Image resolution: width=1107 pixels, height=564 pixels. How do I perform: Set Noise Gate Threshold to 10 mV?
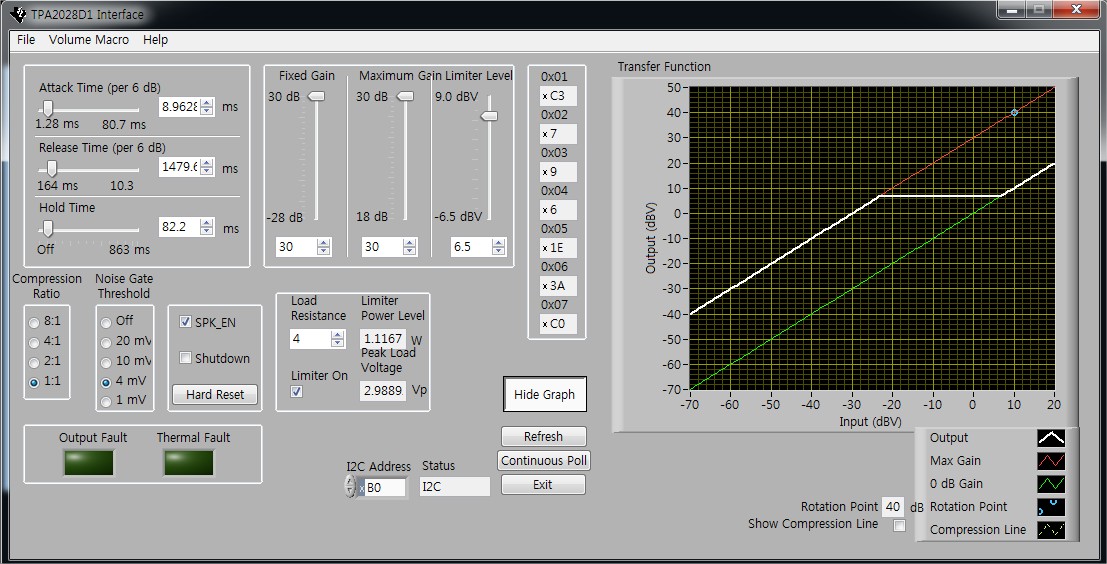(106, 362)
